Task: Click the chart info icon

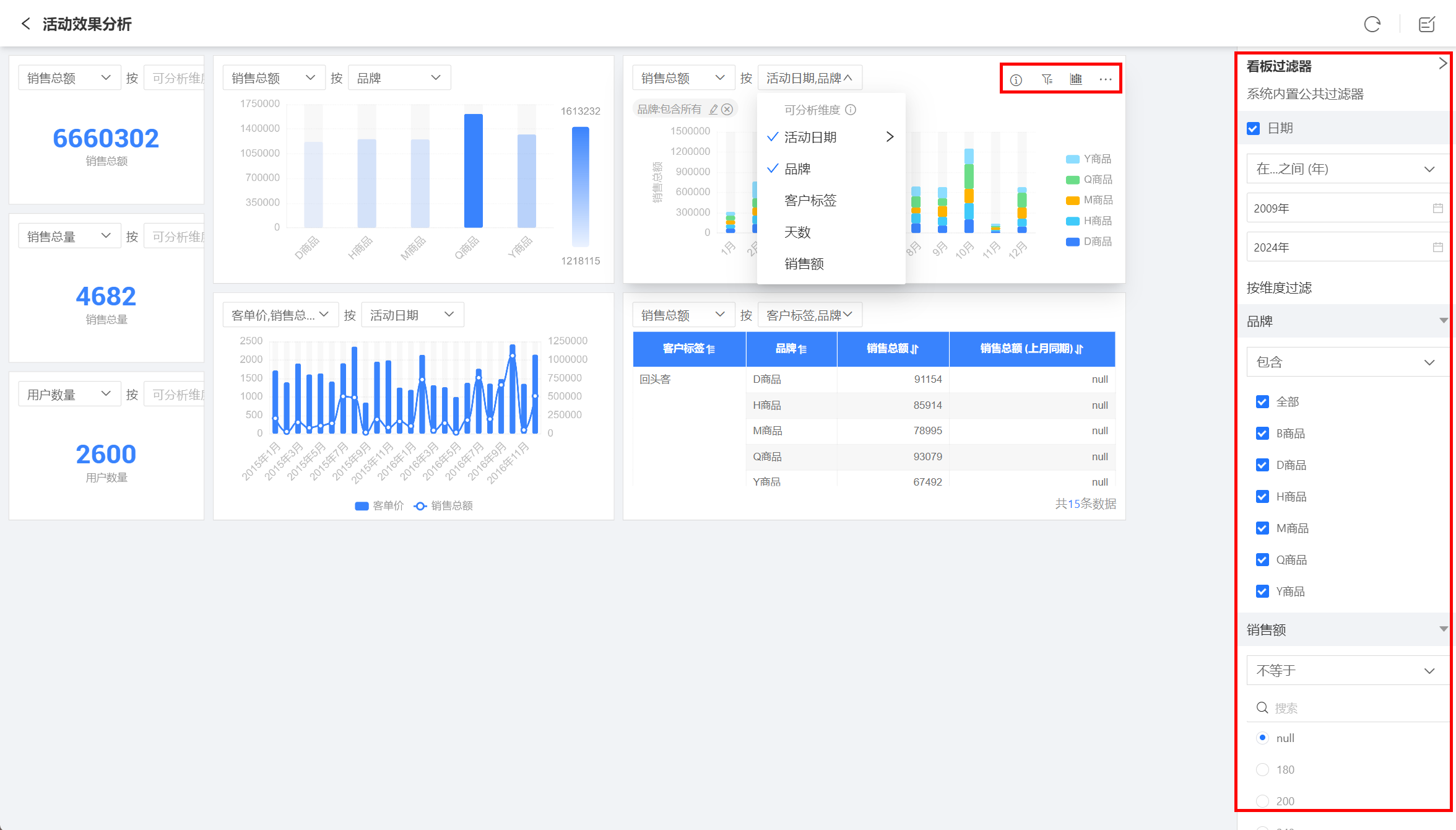Action: 1016,79
